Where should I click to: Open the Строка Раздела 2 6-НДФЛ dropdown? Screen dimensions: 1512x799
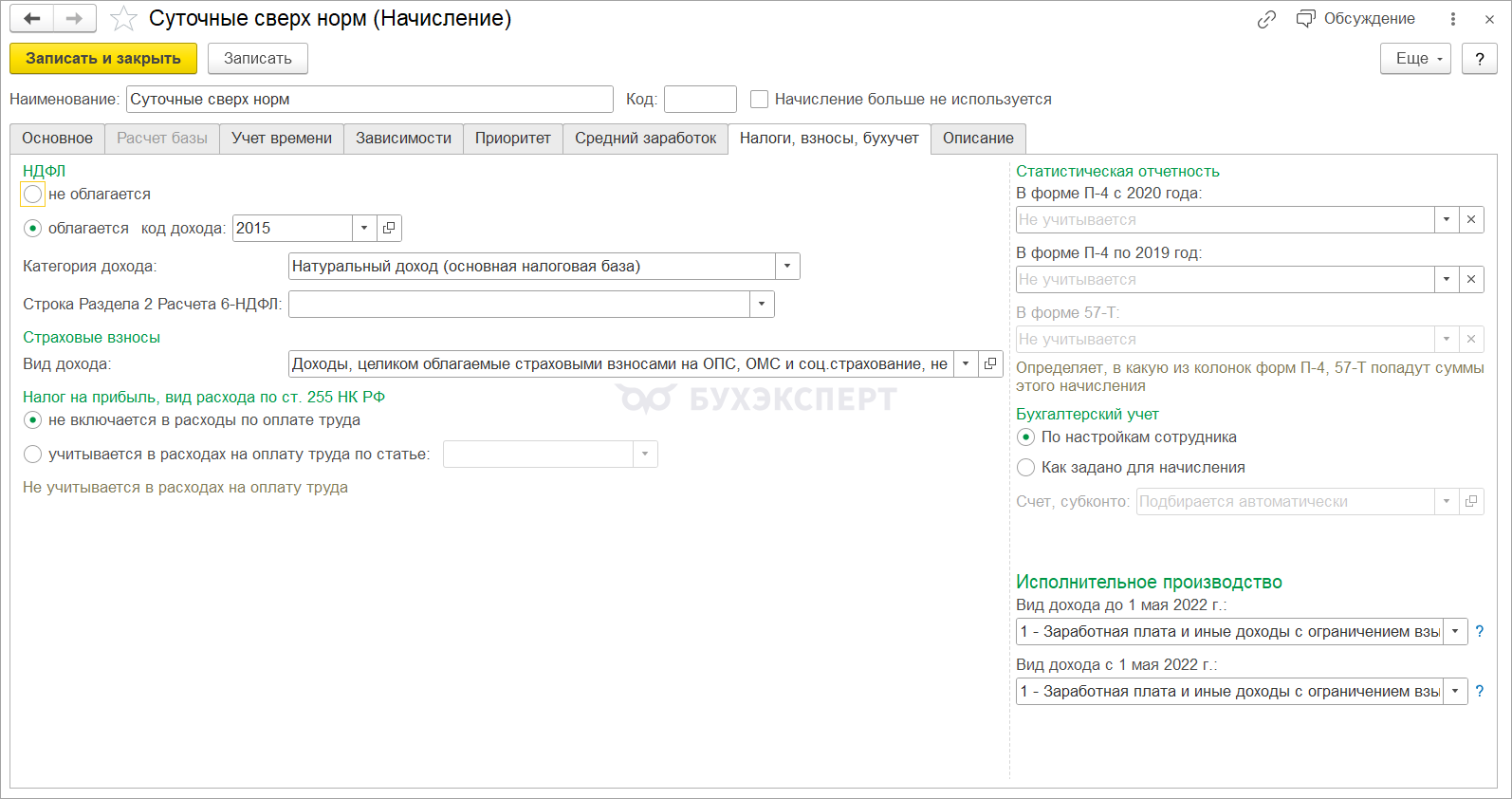coord(762,304)
